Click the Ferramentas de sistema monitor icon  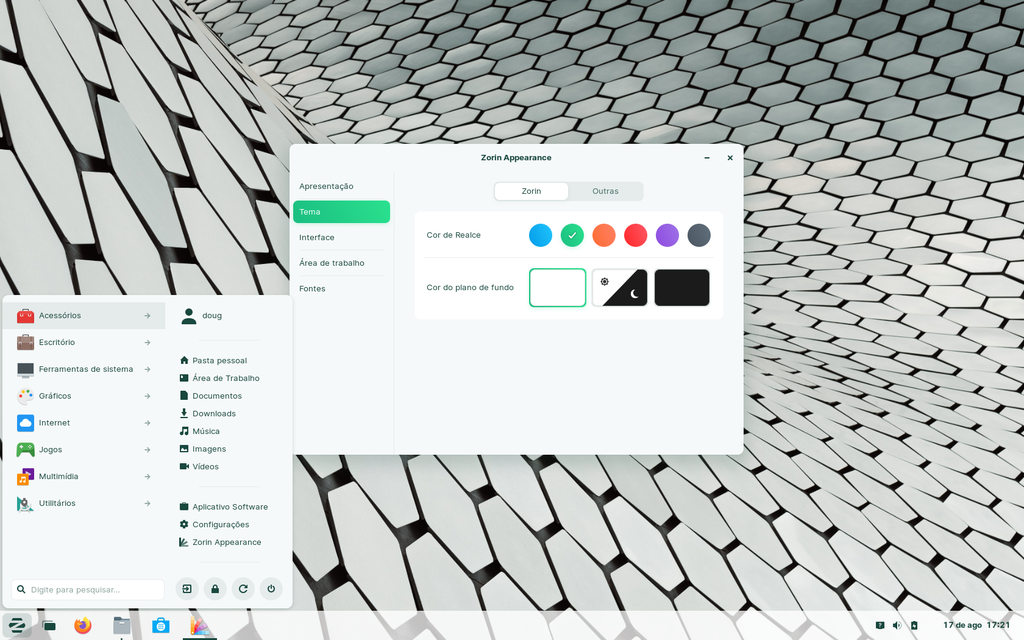(25, 369)
